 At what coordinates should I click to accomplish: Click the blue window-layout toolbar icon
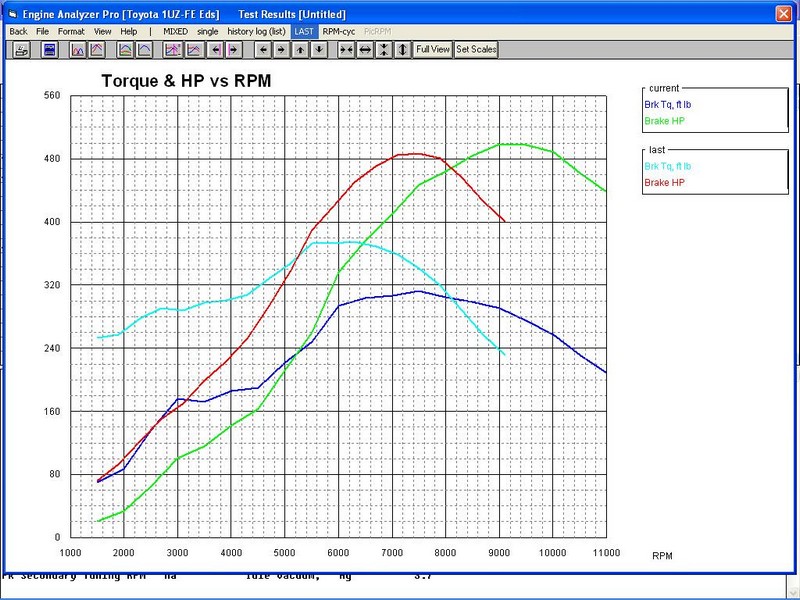tap(49, 49)
